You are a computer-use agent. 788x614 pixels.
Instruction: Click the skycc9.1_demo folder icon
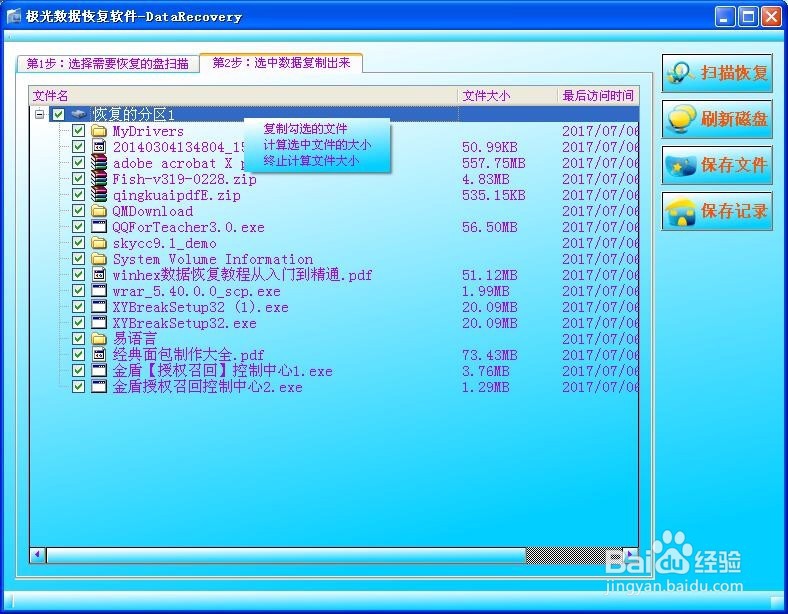pos(99,243)
